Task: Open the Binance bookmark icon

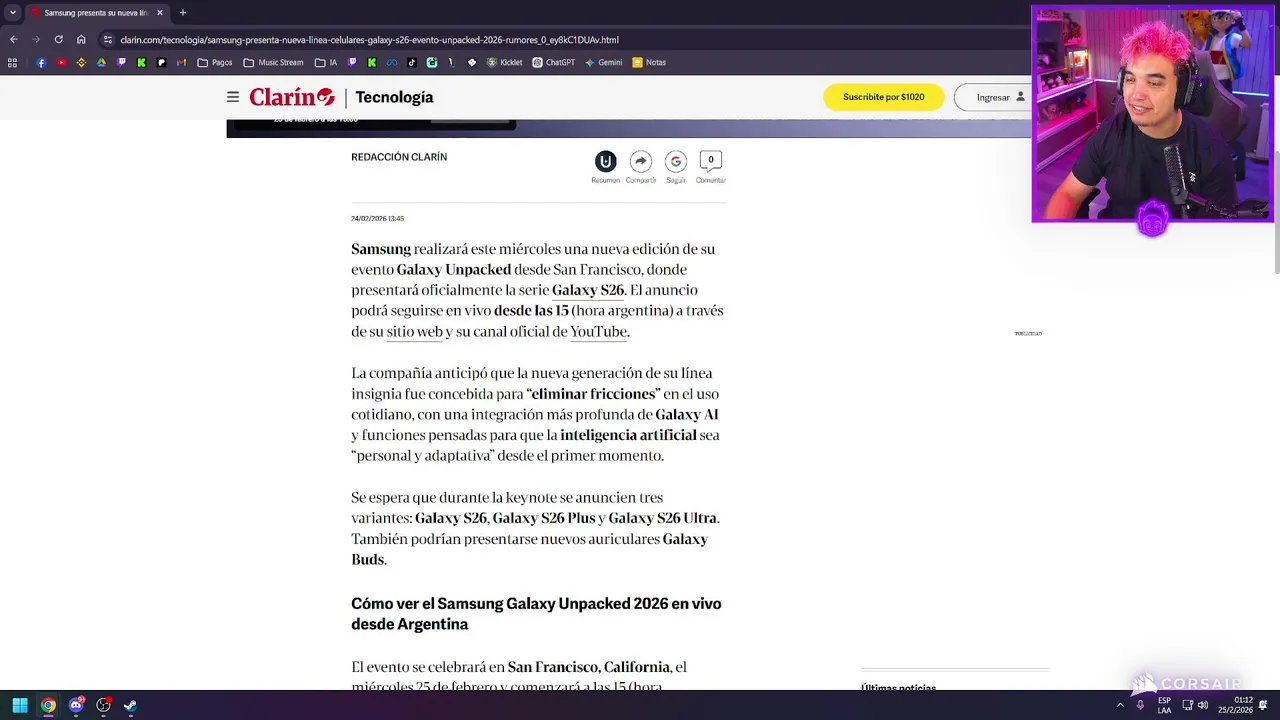Action: coord(81,62)
